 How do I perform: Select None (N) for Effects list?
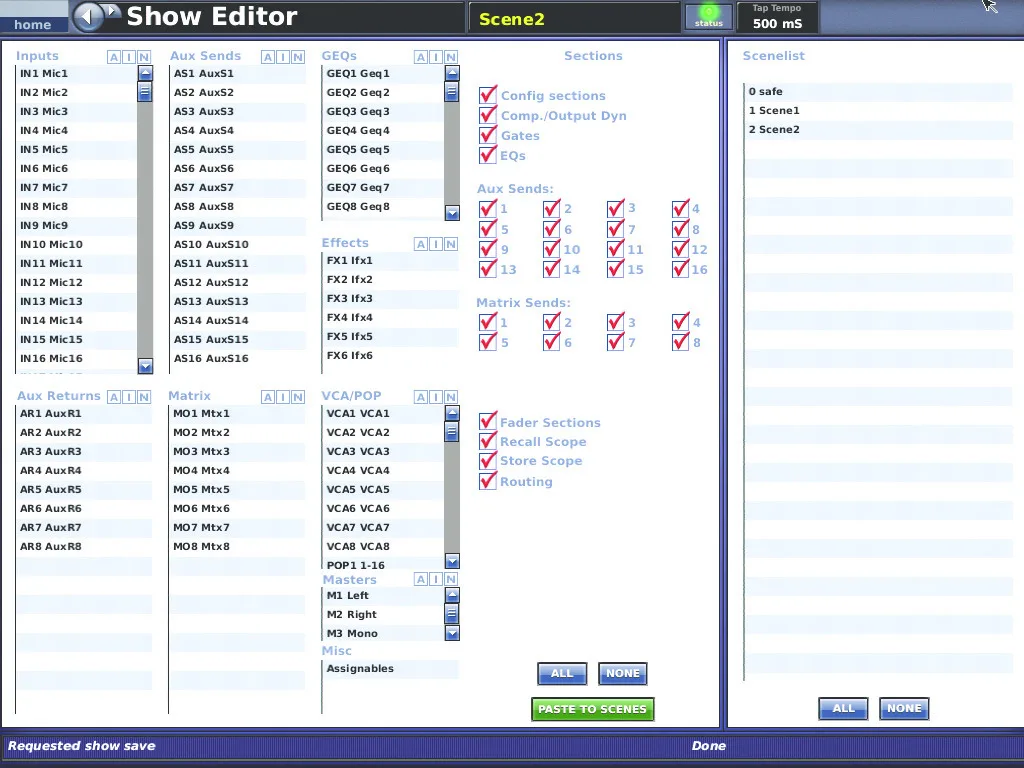coord(451,244)
